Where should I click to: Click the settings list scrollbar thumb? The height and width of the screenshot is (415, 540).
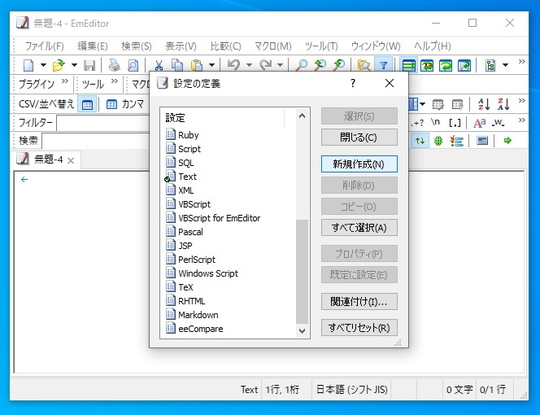pos(302,272)
